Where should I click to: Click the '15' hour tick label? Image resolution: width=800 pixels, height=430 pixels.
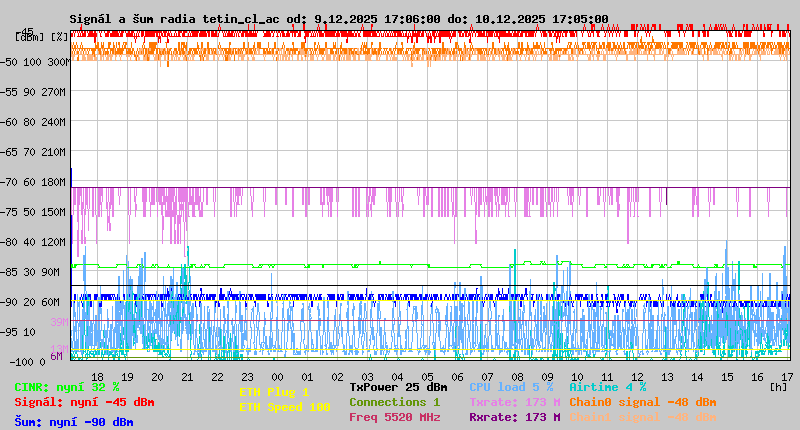[x=728, y=377]
